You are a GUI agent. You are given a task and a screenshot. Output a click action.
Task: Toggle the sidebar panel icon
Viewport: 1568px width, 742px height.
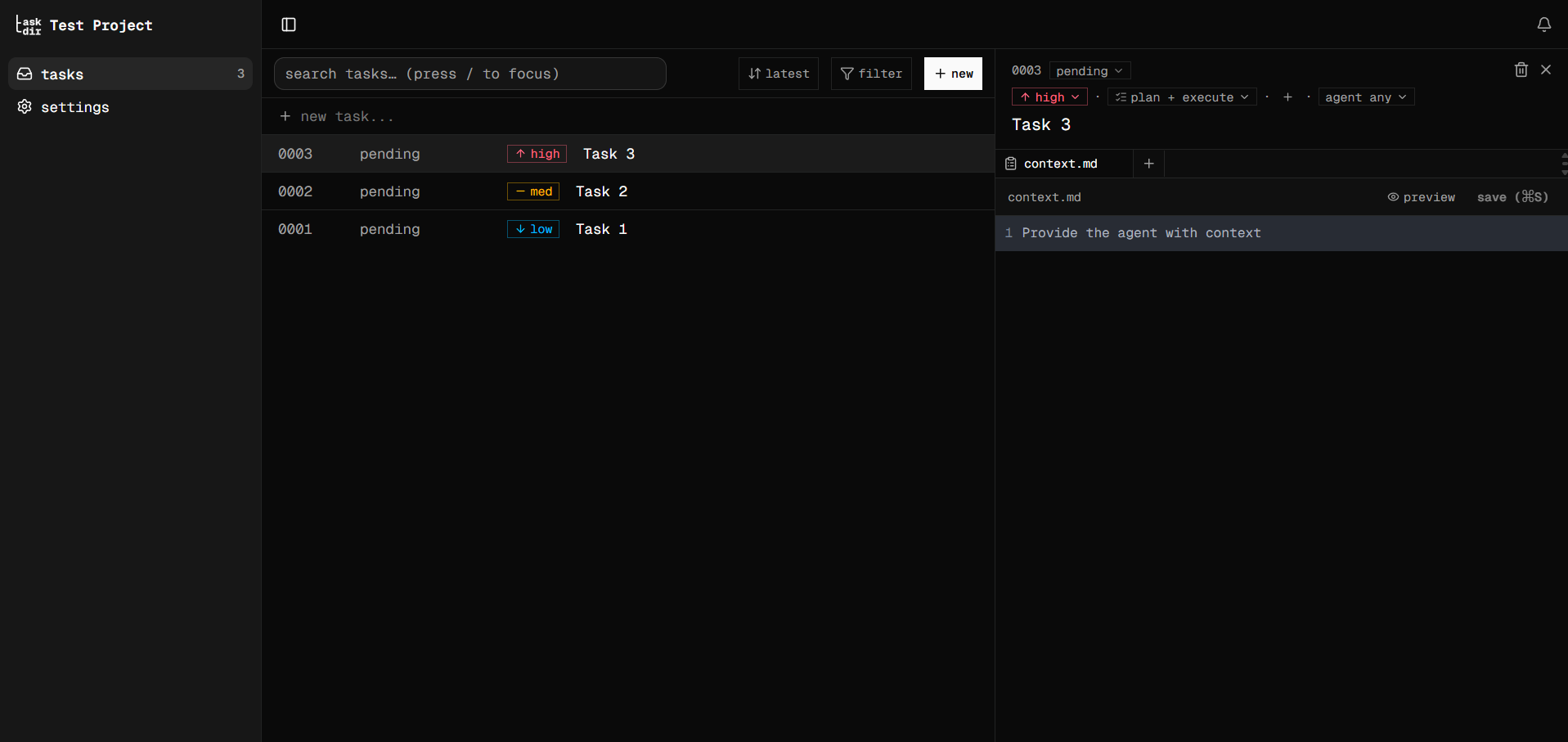[x=289, y=25]
